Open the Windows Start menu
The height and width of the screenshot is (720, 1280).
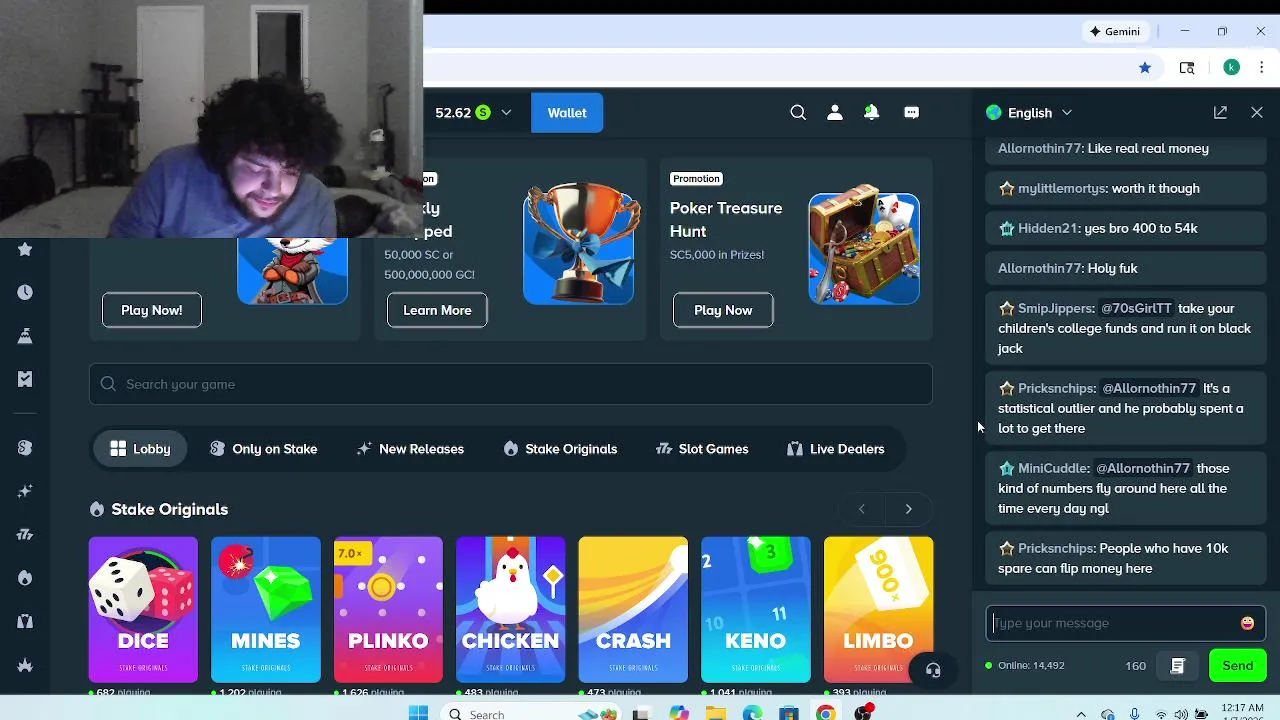pyautogui.click(x=418, y=714)
